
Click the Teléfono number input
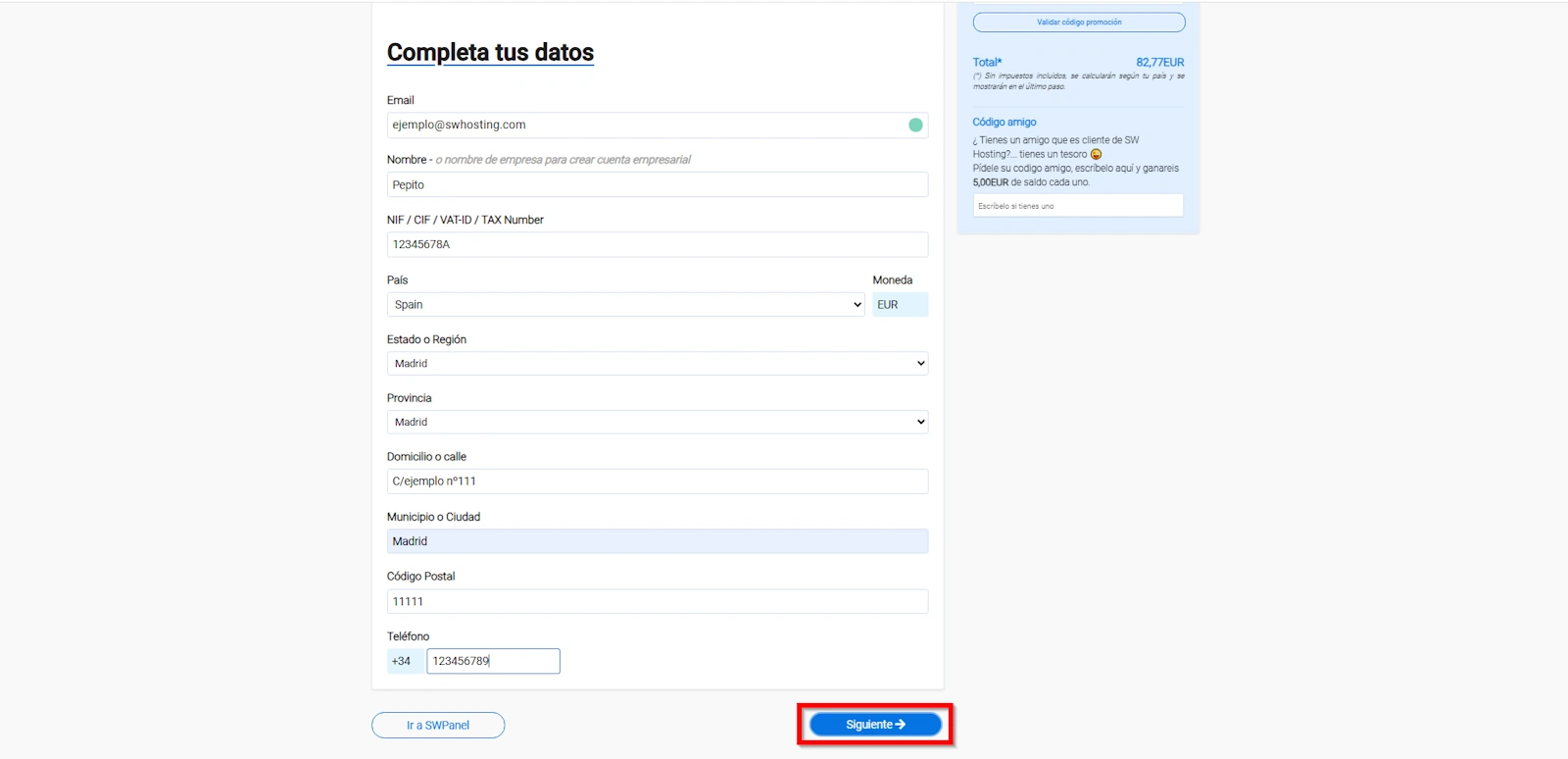click(493, 662)
